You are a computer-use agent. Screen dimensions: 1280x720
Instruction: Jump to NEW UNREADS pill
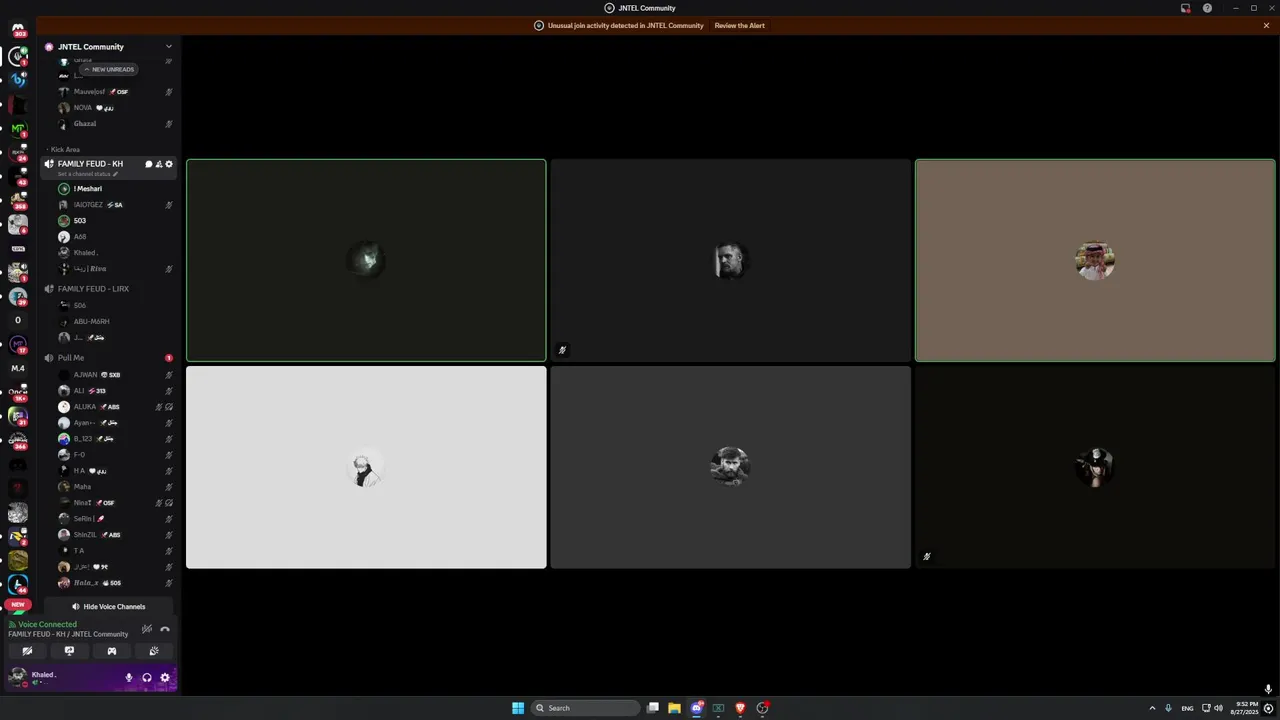(x=108, y=69)
